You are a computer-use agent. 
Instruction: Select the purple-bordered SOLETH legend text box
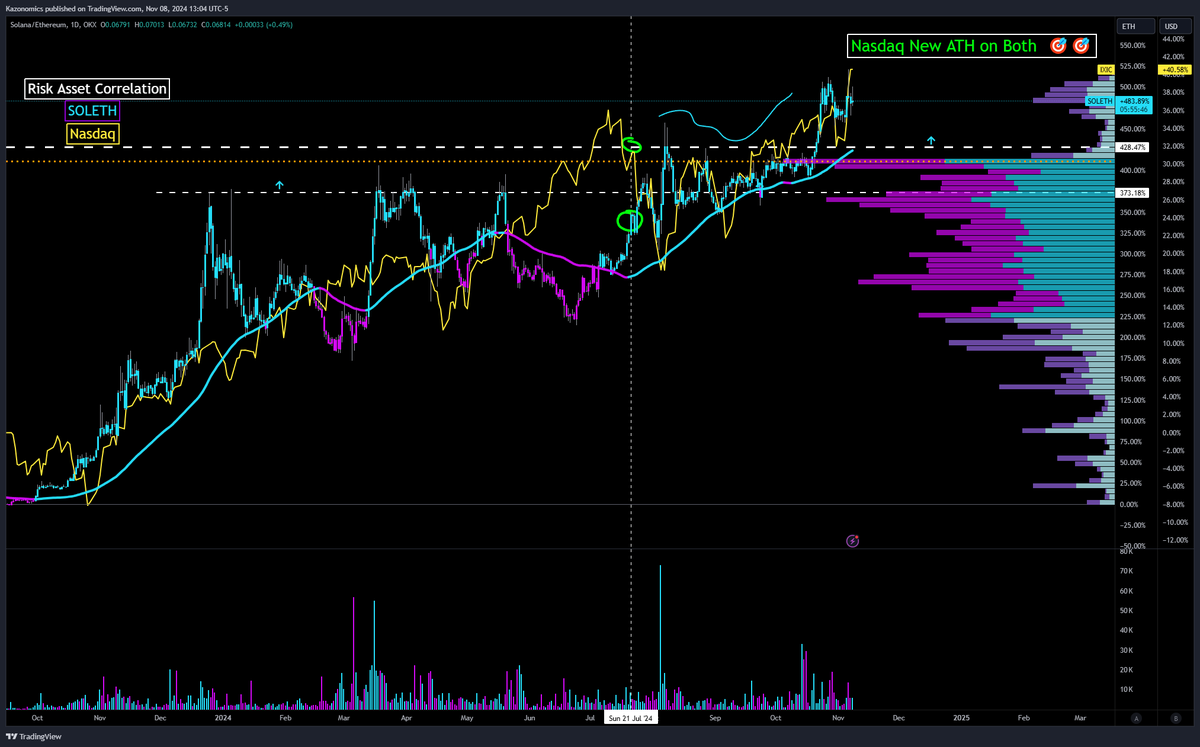(x=94, y=110)
